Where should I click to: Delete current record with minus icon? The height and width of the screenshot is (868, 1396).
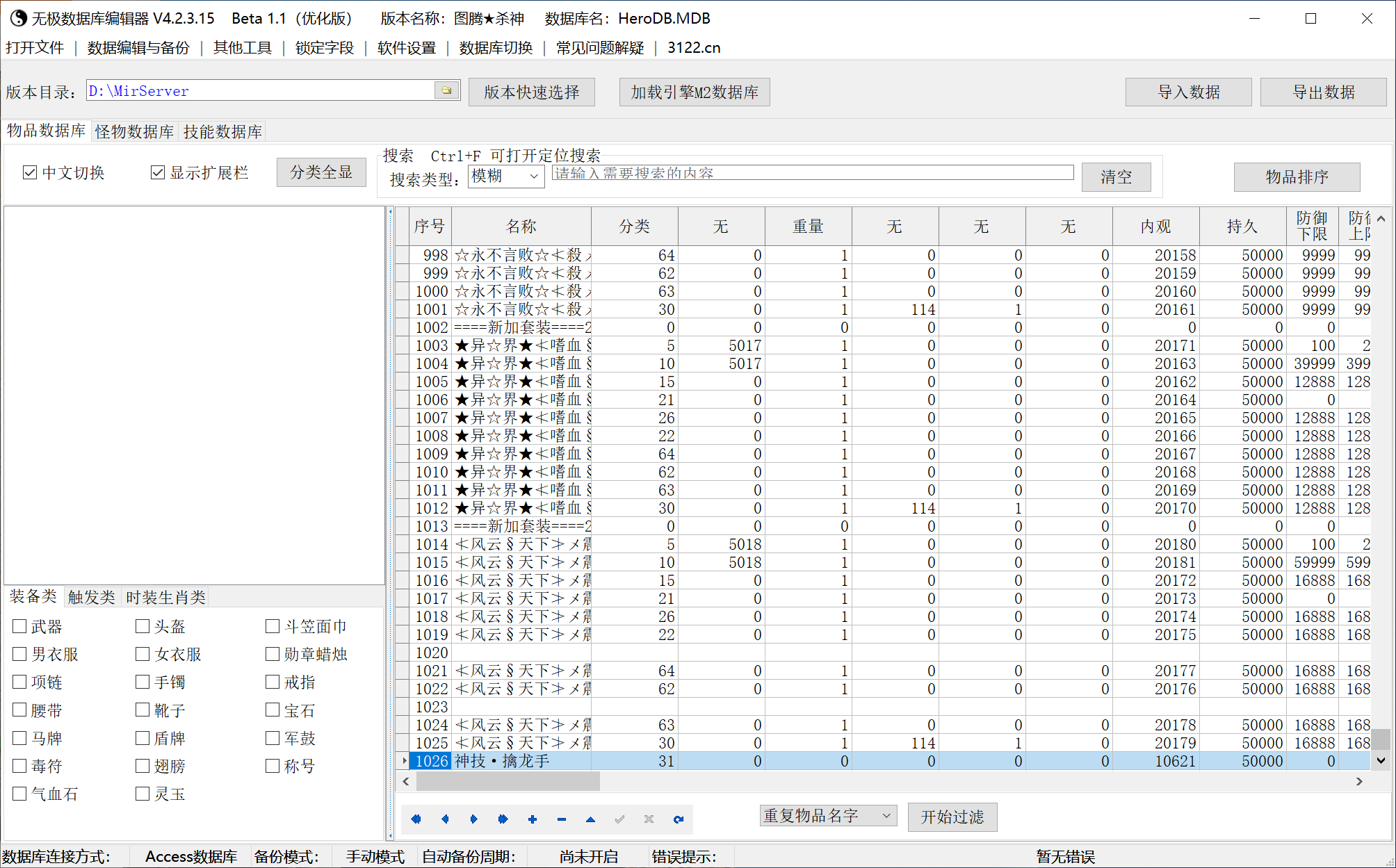point(562,819)
